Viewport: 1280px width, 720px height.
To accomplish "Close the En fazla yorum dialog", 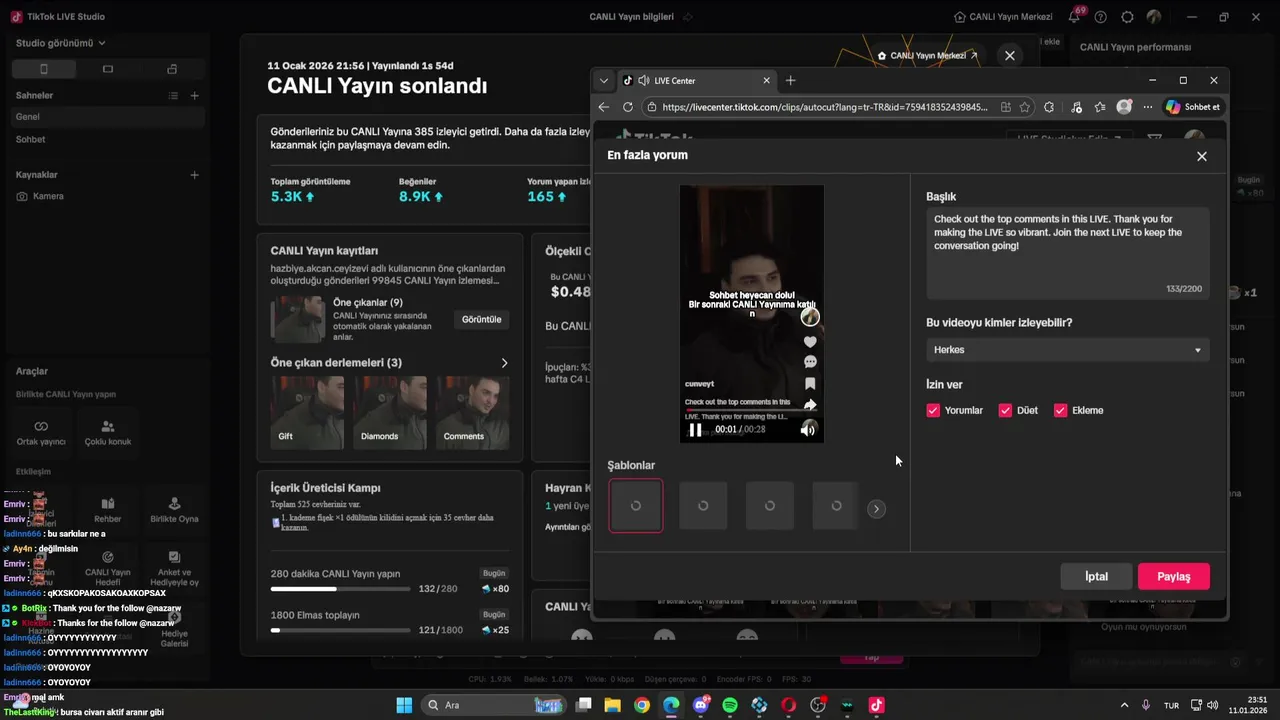I will [1202, 156].
